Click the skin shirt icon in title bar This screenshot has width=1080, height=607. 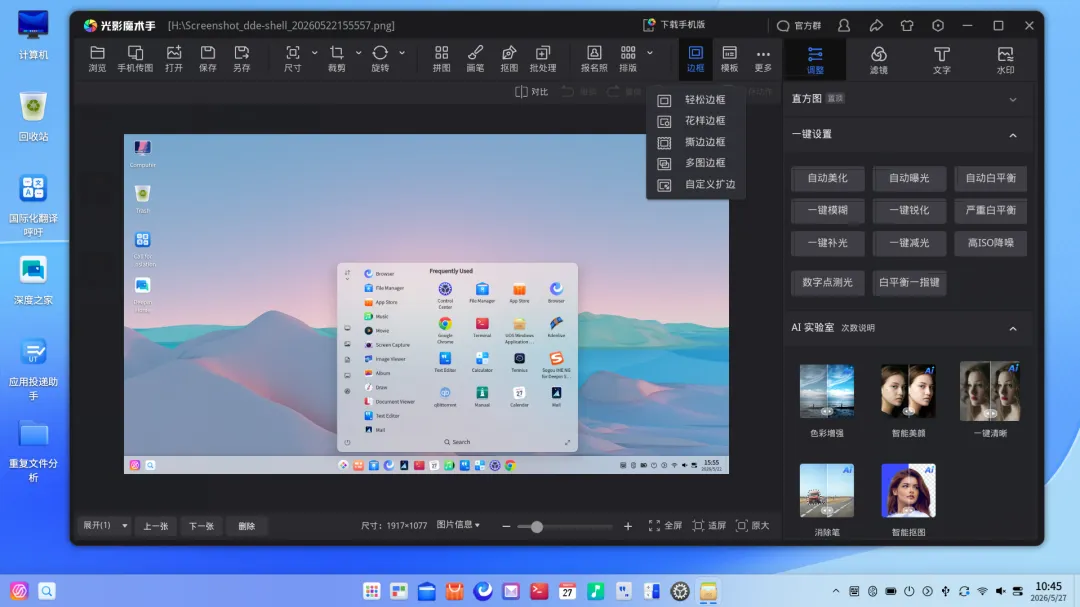point(906,25)
